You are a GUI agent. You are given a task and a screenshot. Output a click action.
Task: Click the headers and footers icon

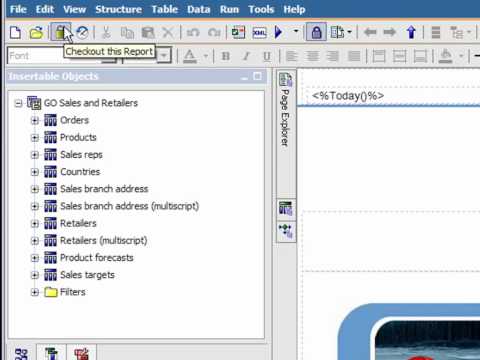tap(436, 32)
